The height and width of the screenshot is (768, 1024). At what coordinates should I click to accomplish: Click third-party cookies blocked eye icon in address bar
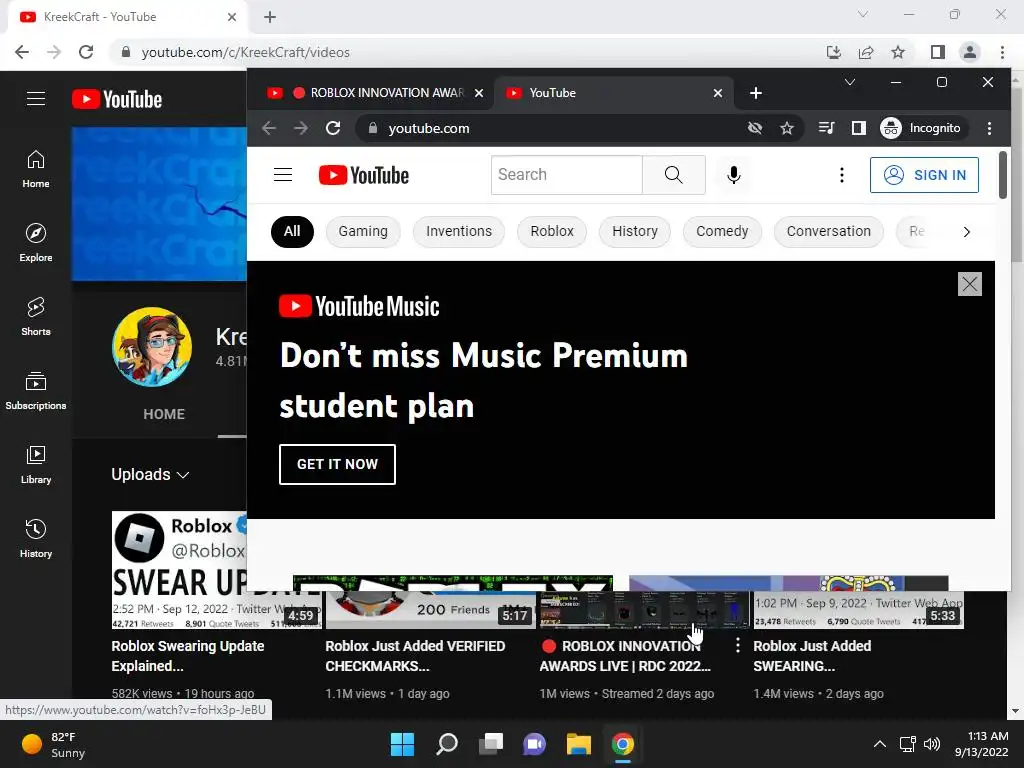pos(755,129)
